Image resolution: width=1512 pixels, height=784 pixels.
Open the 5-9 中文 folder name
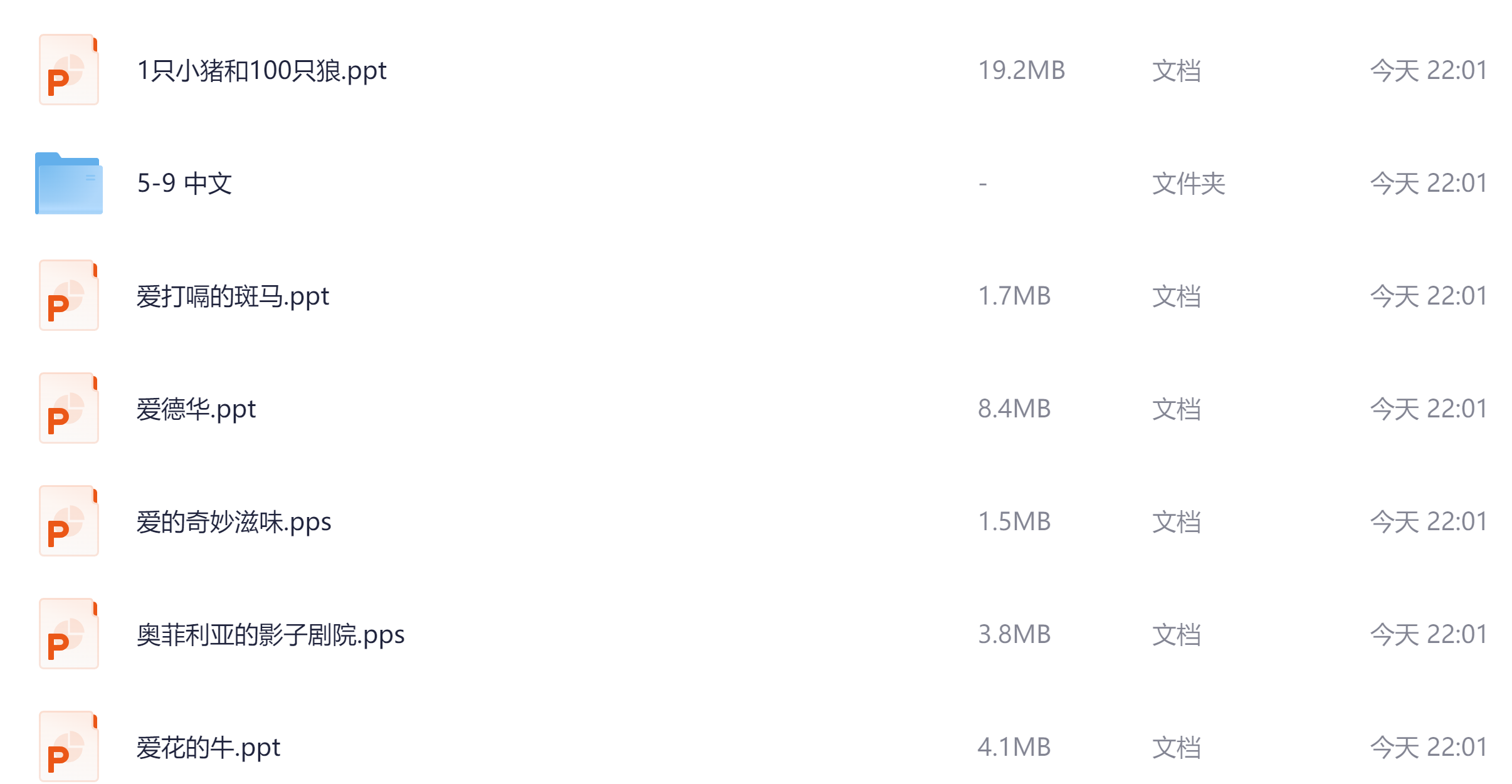pyautogui.click(x=184, y=183)
